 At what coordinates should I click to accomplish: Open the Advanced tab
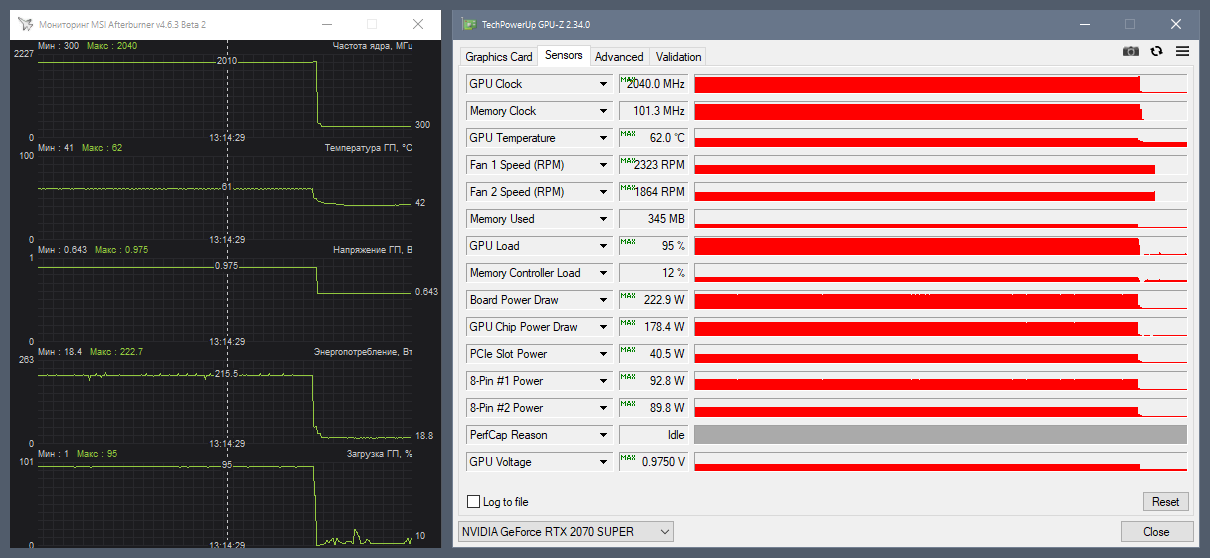(x=619, y=57)
